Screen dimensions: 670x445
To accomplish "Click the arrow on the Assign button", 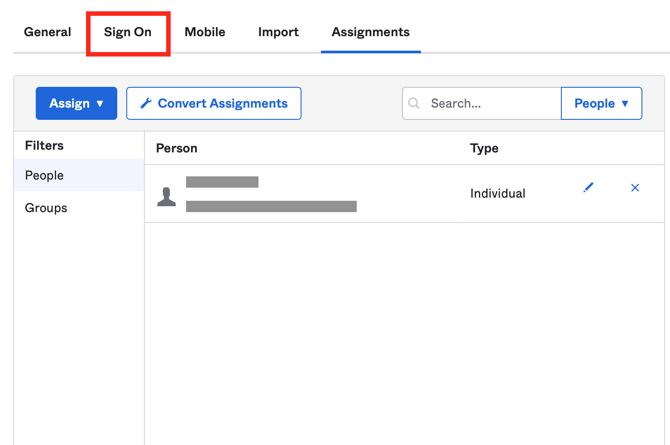I will [100, 104].
